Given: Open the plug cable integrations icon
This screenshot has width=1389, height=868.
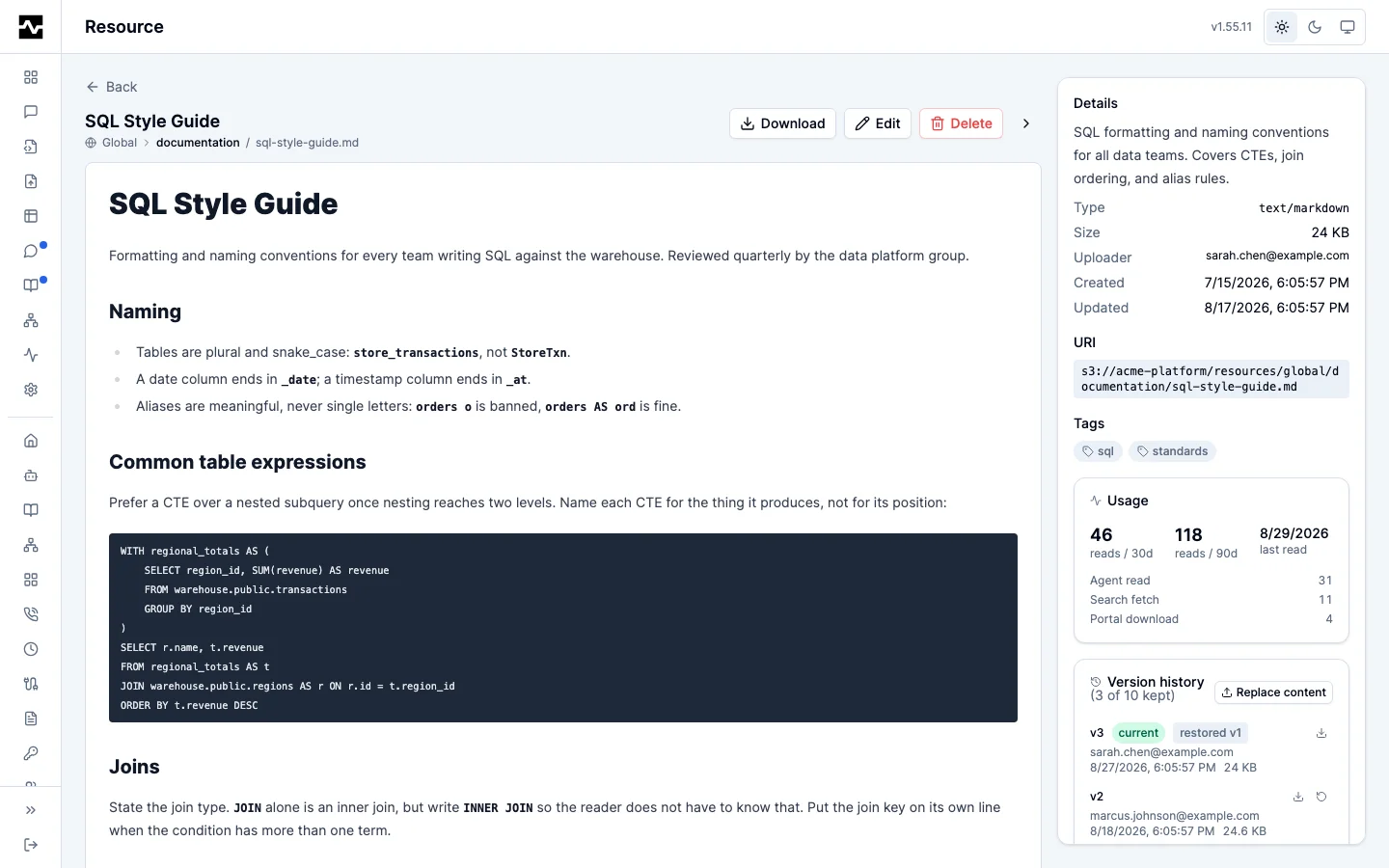Looking at the screenshot, I should (31, 684).
